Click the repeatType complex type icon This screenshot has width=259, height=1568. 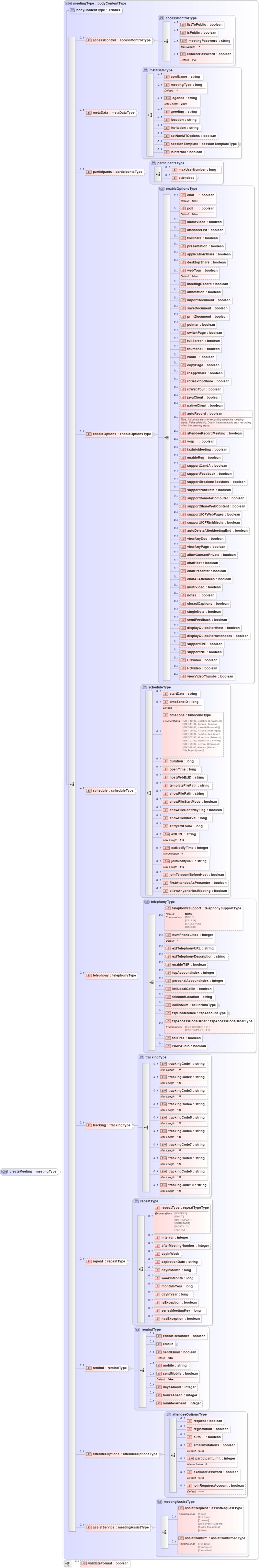[x=136, y=1201]
